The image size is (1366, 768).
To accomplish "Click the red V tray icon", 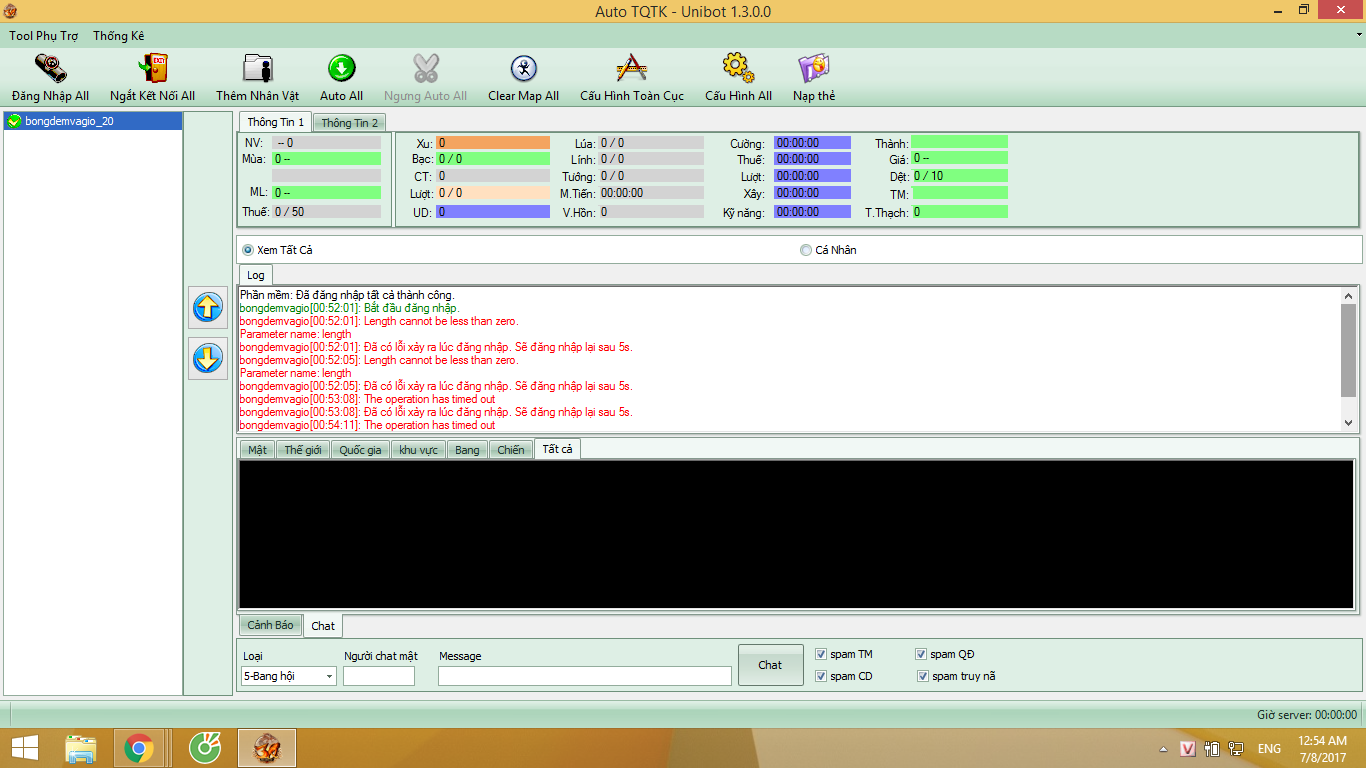I will pos(1188,748).
